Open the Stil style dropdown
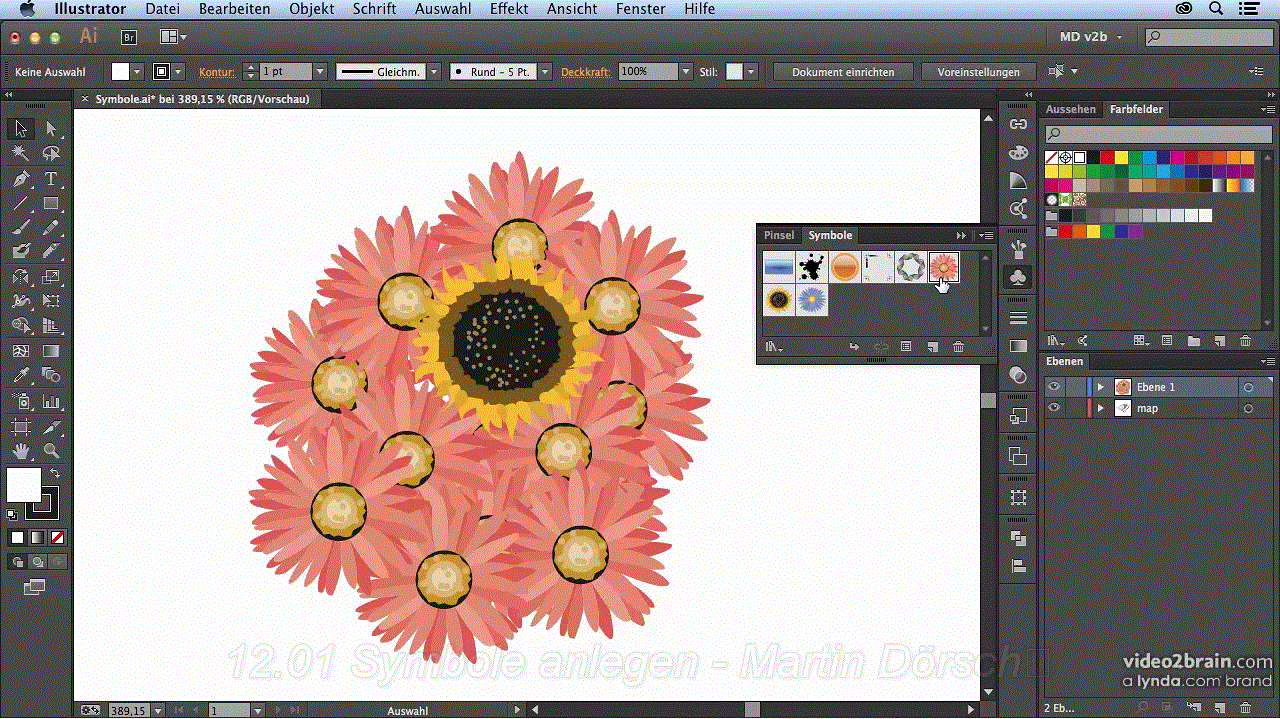The height and width of the screenshot is (719, 1280). (x=751, y=72)
